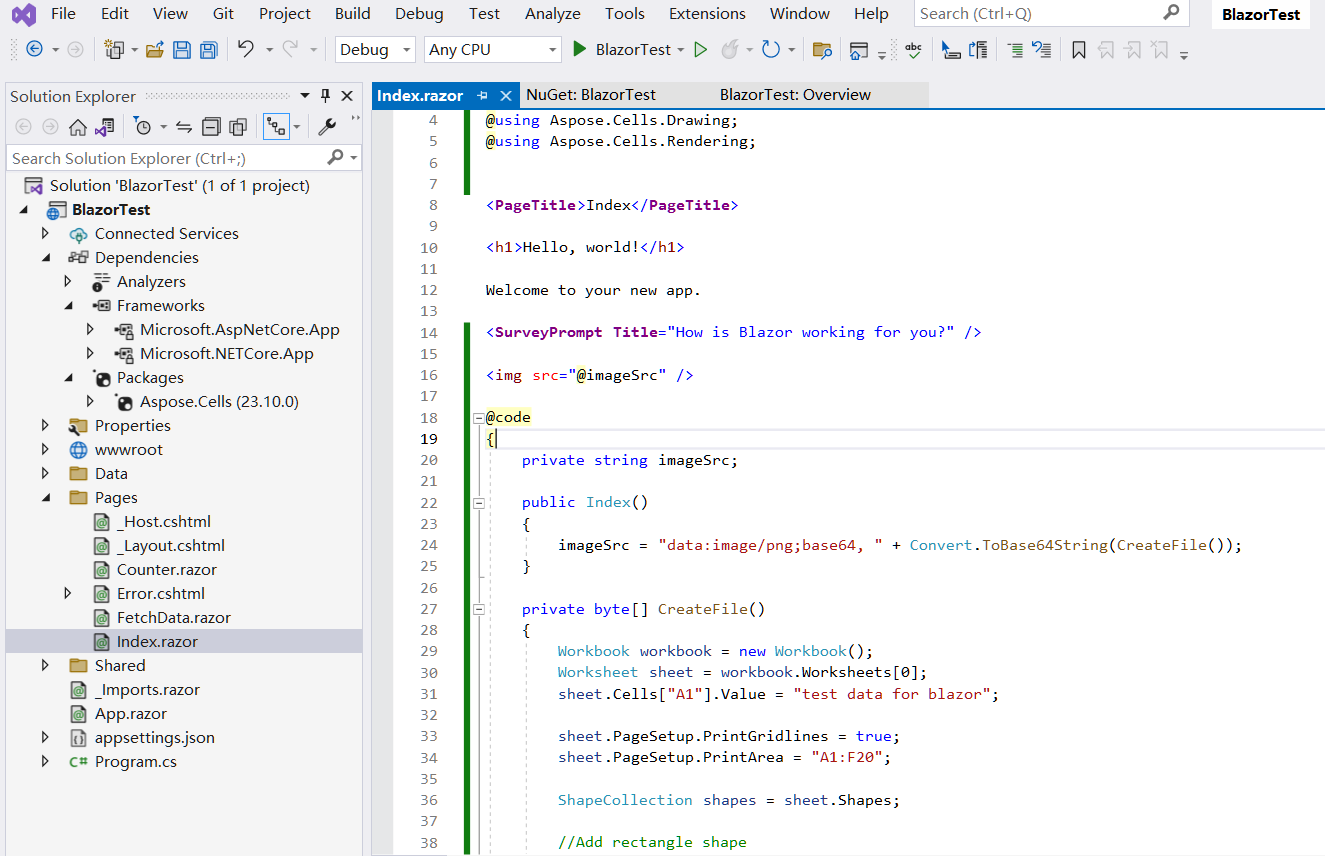Click the Hot Reload flame icon
Image resolution: width=1325 pixels, height=856 pixels.
point(729,50)
